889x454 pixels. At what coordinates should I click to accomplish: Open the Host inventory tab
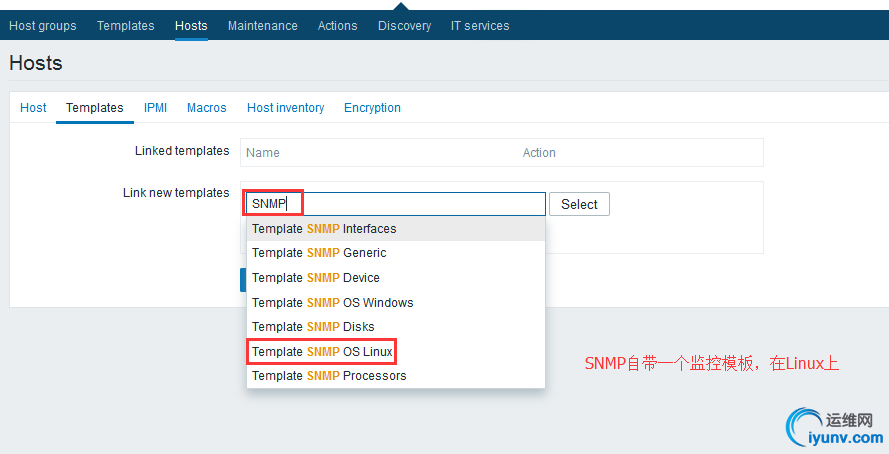(x=285, y=108)
